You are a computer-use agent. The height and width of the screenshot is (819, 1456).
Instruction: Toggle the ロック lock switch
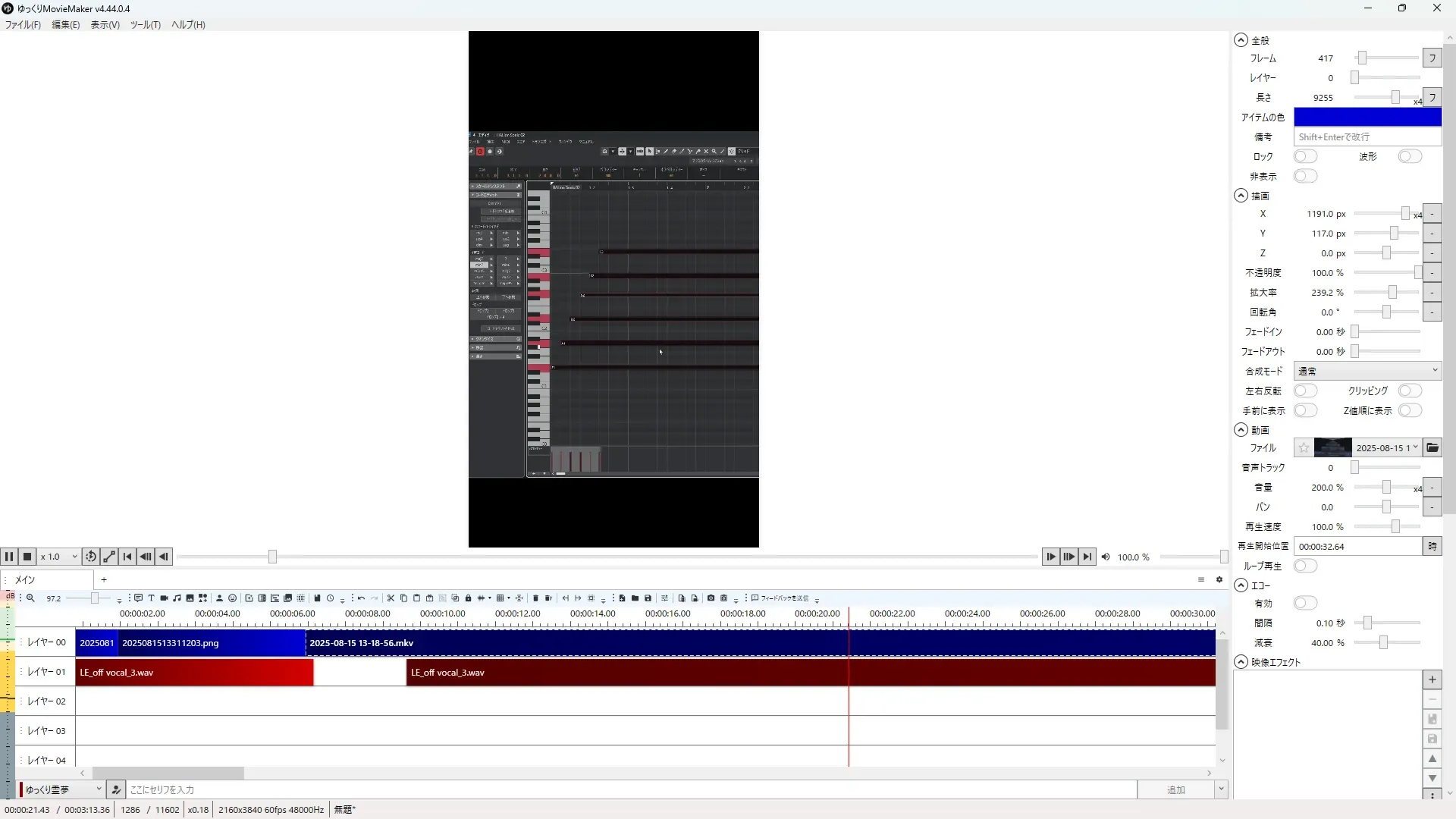1305,157
